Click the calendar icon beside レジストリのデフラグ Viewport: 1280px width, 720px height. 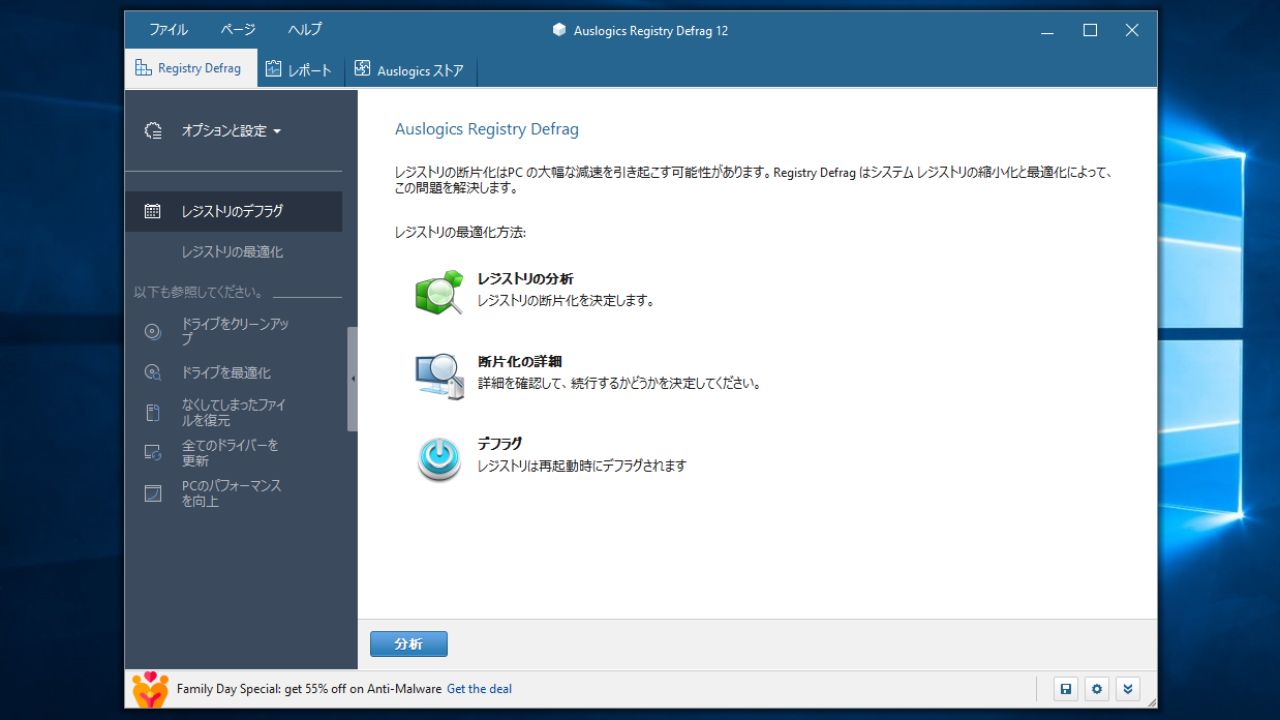(x=152, y=211)
